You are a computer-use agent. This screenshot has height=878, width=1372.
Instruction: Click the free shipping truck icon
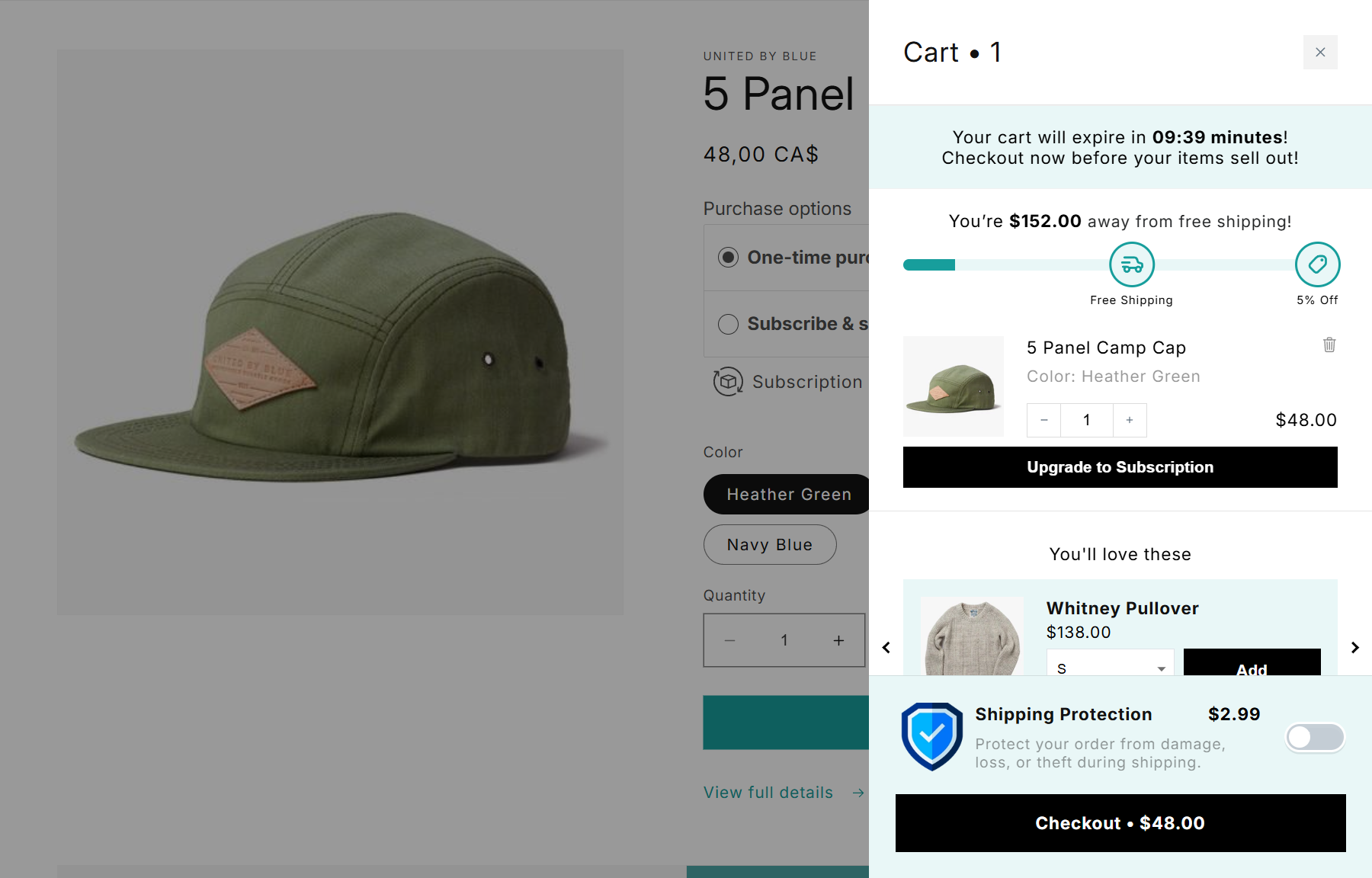click(x=1131, y=264)
